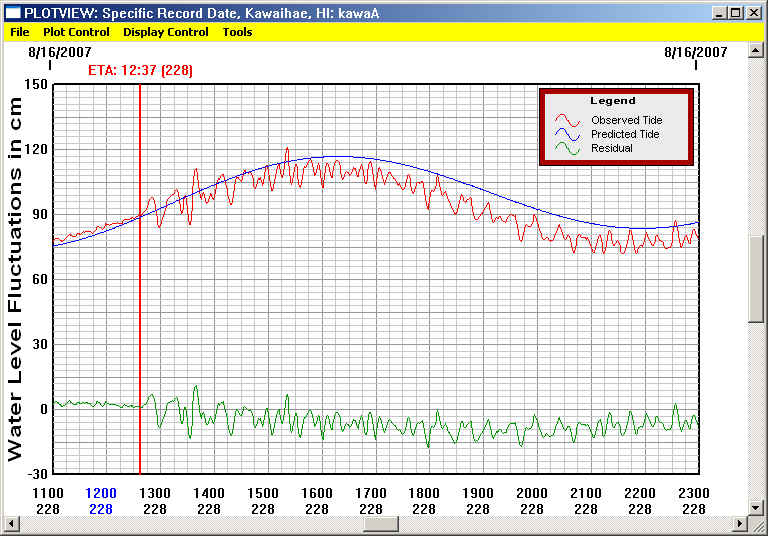Click the Legend title

click(x=613, y=100)
